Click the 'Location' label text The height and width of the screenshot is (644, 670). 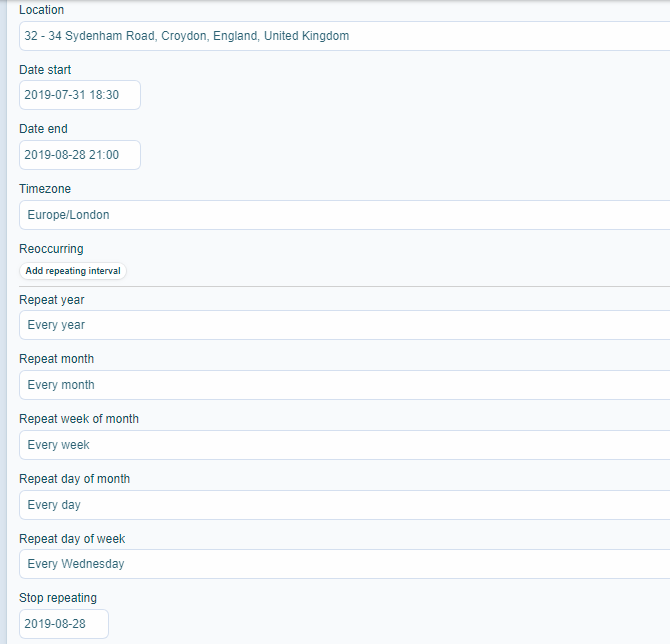(x=42, y=10)
